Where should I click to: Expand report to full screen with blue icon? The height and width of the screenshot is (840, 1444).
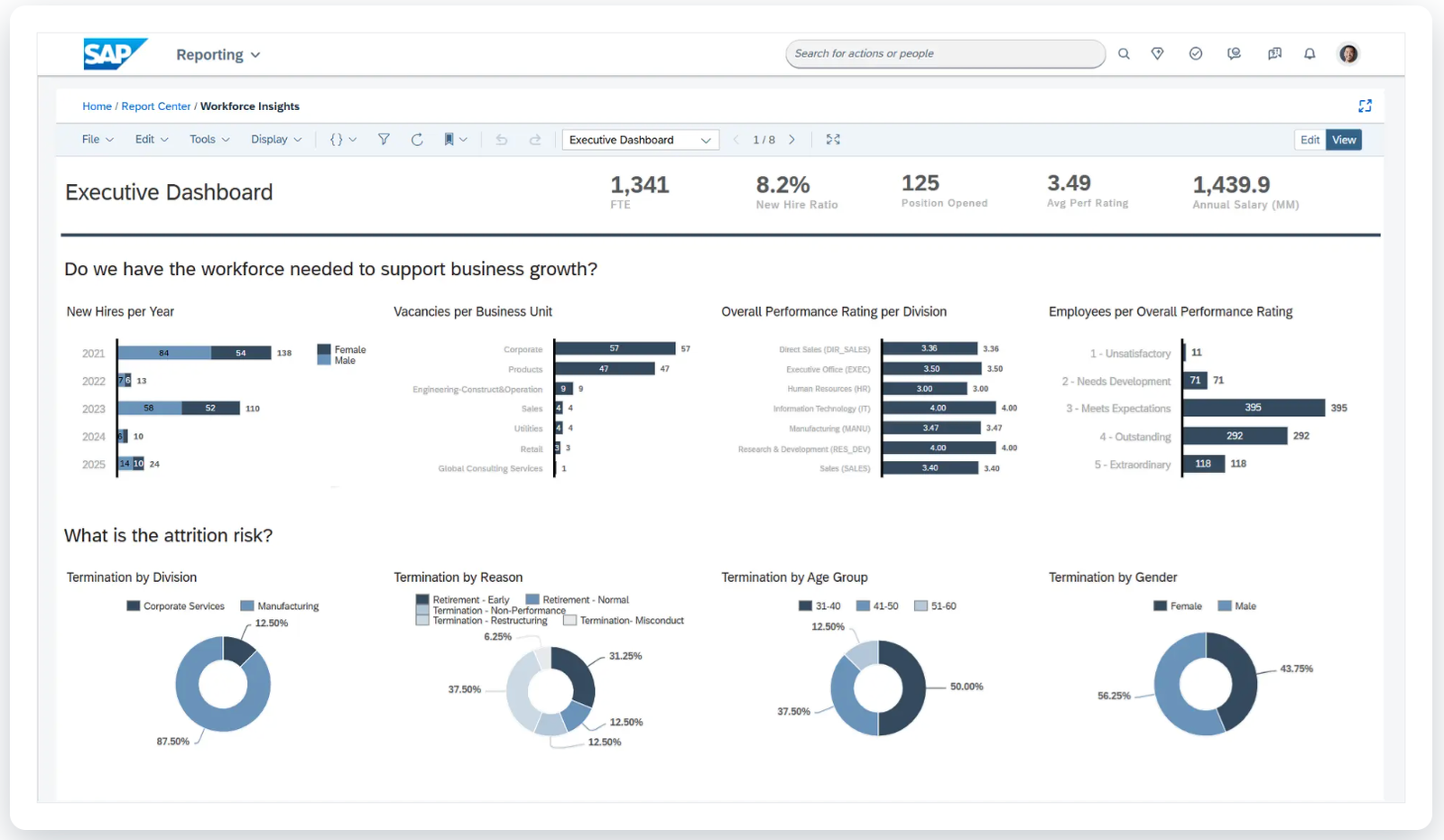point(1365,106)
